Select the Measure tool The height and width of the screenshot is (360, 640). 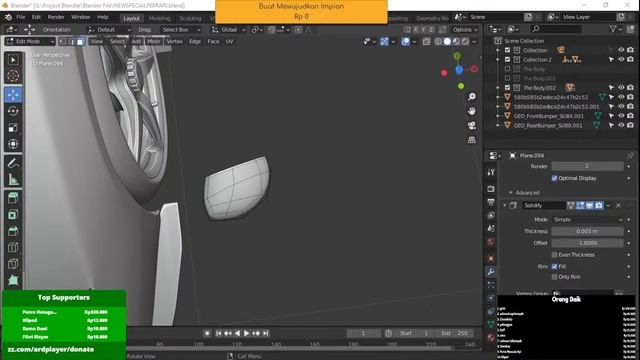coord(13,179)
